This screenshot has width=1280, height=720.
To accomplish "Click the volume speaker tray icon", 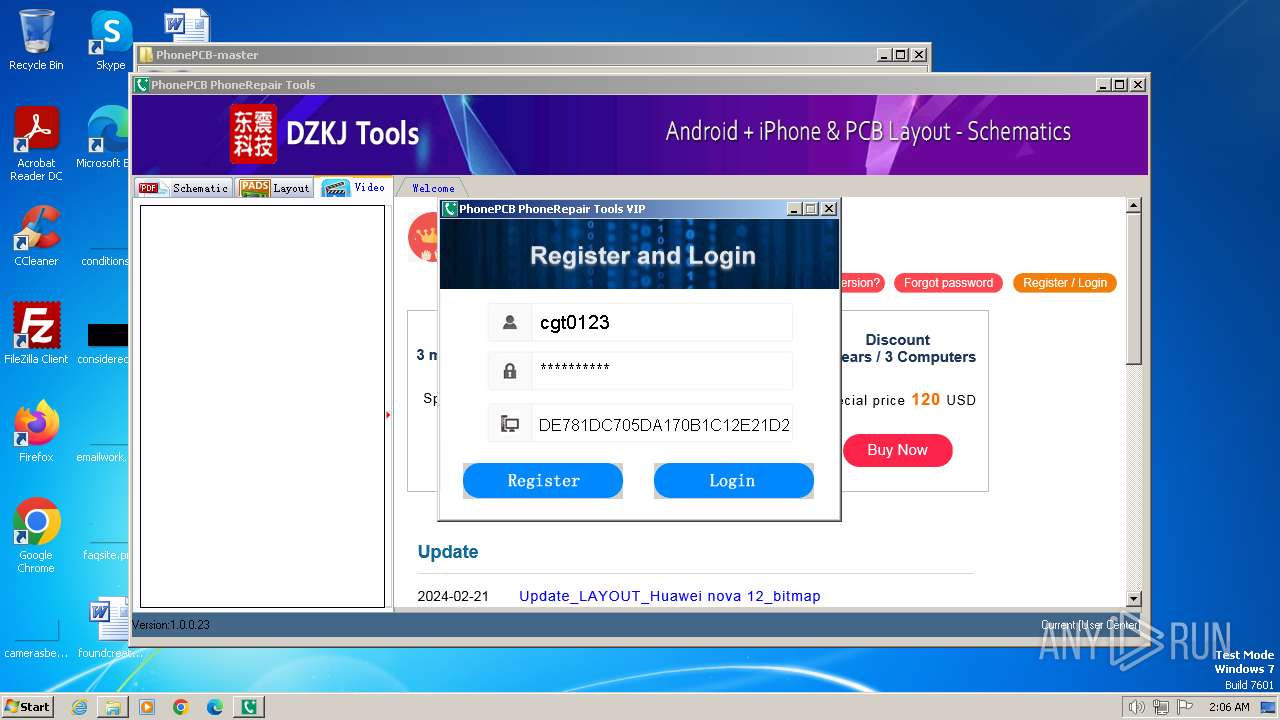I will (1136, 707).
